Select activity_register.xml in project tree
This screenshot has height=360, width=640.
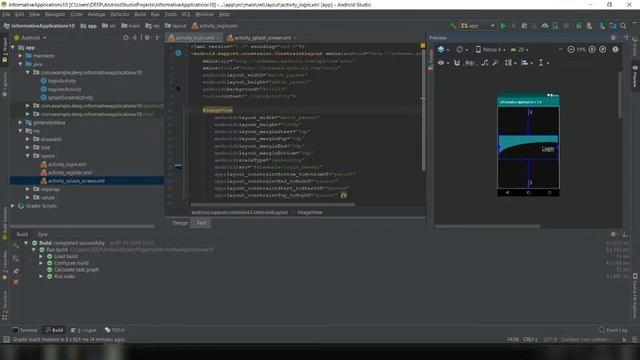pyautogui.click(x=70, y=172)
